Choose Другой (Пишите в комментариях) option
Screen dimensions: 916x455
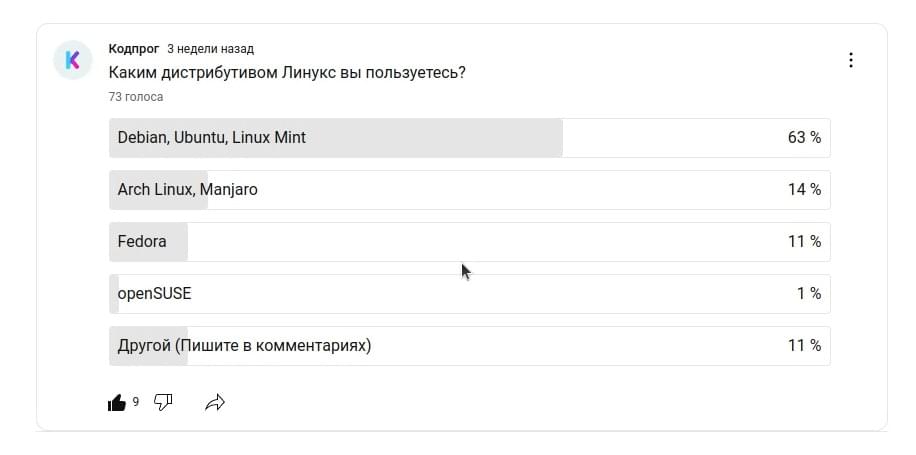pyautogui.click(x=470, y=346)
